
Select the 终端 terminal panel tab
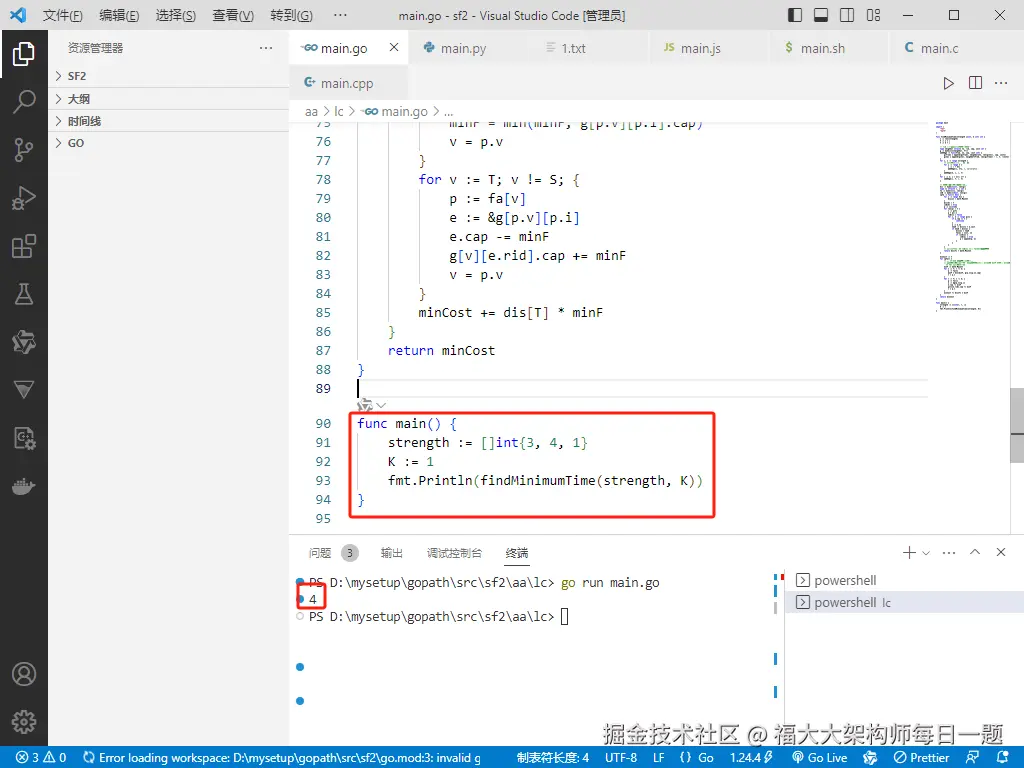pos(517,553)
